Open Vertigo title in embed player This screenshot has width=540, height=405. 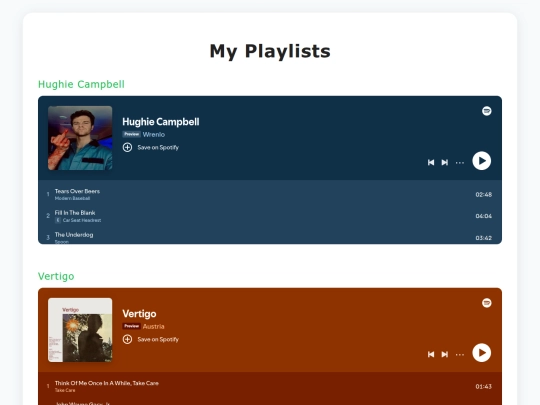[139, 313]
